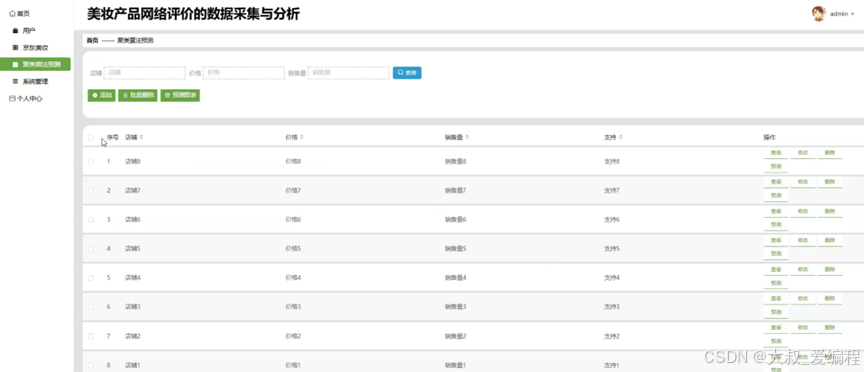Focus the 店铺 search input field
Screen dimensions: 864x372
point(144,73)
